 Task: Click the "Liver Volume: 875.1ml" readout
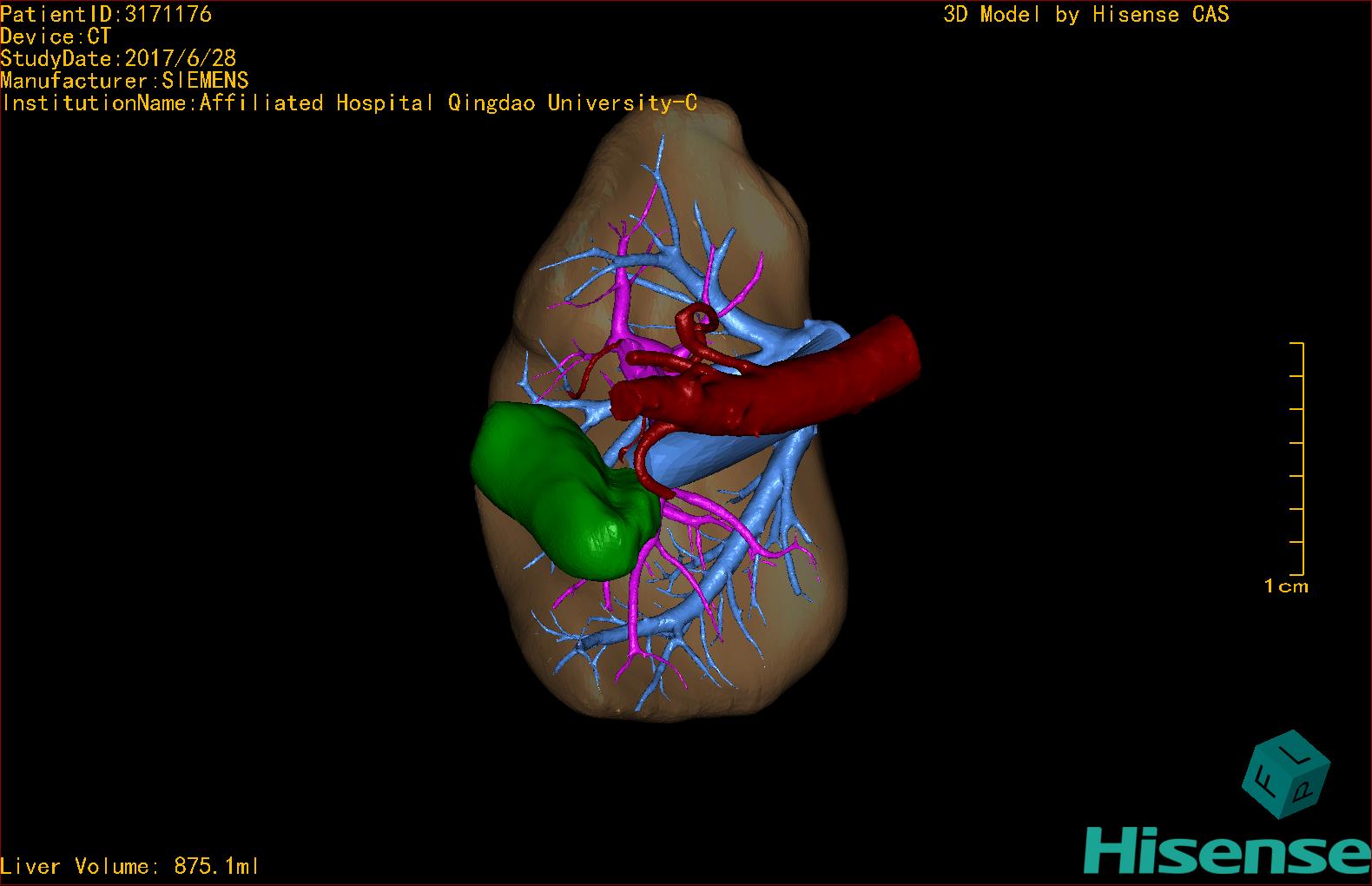[x=129, y=866]
